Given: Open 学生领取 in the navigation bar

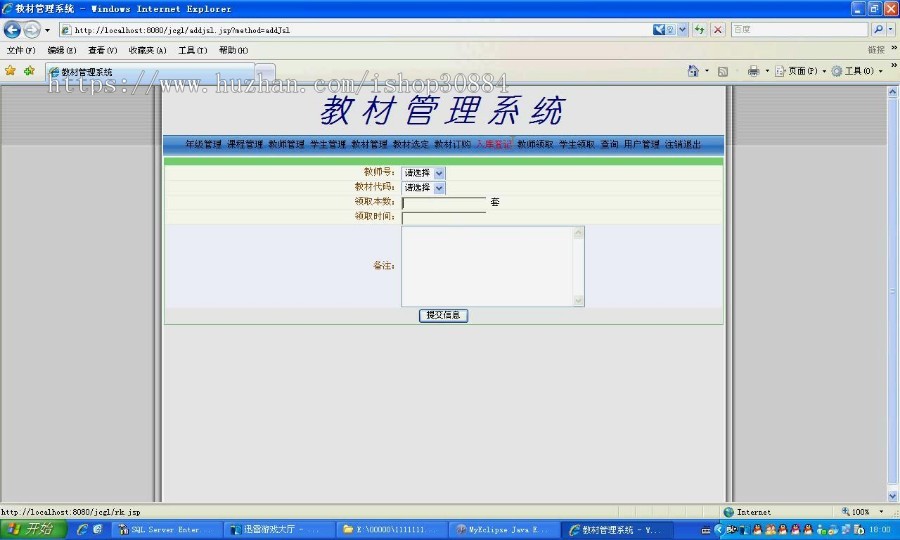Looking at the screenshot, I should pyautogui.click(x=577, y=145).
